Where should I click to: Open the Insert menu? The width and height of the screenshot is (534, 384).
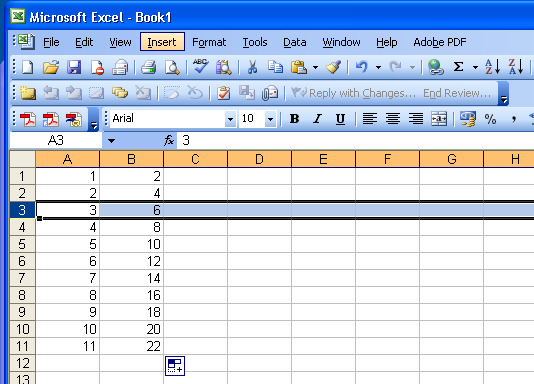click(x=162, y=42)
